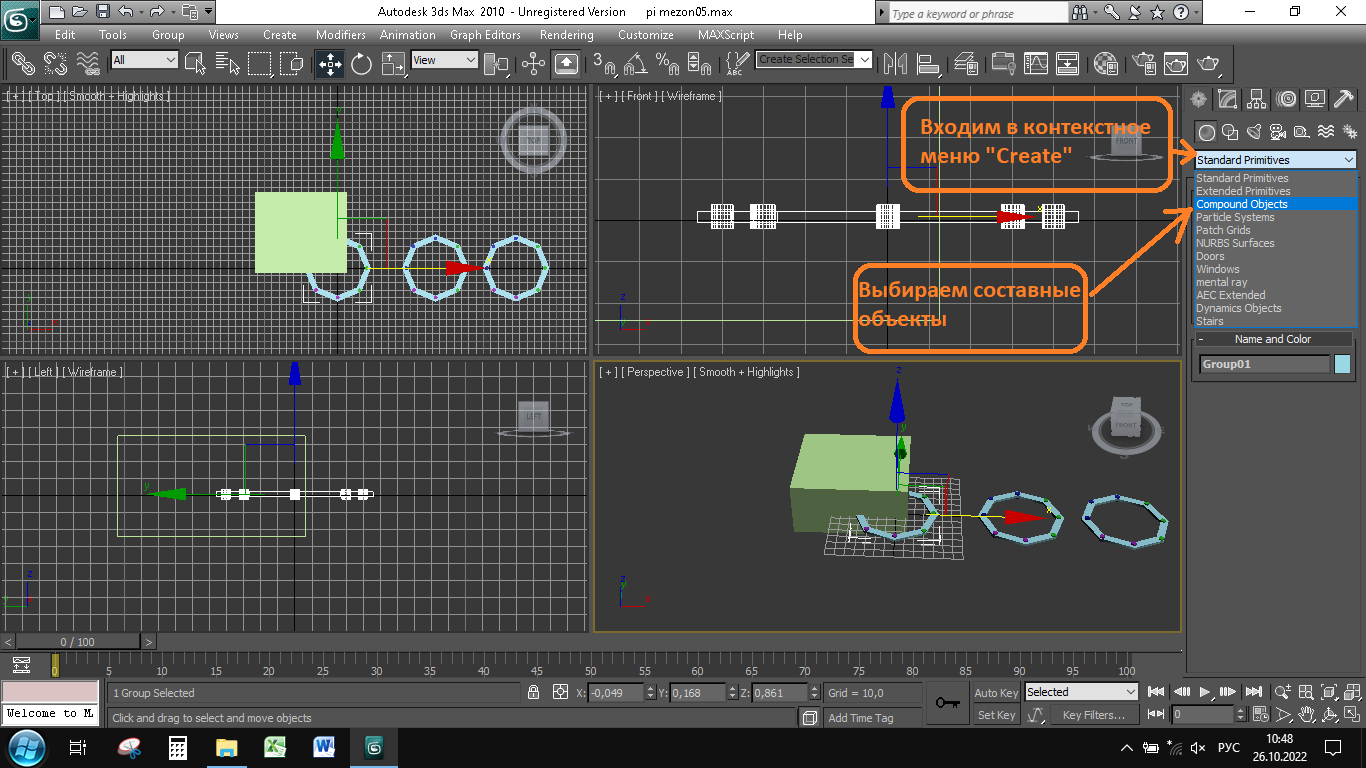
Task: Open the Selected key filter dropdown
Action: coord(1082,692)
